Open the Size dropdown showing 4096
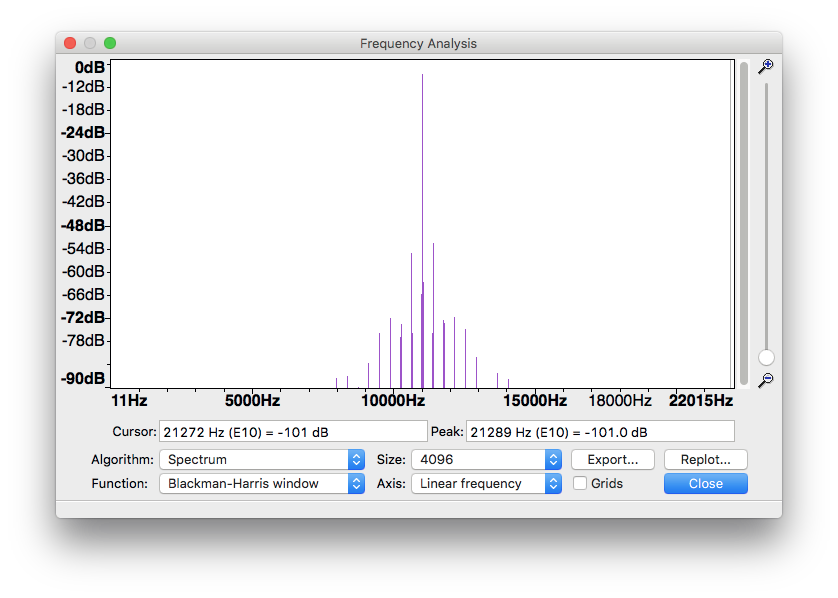Viewport: 838px width, 598px height. (x=486, y=460)
